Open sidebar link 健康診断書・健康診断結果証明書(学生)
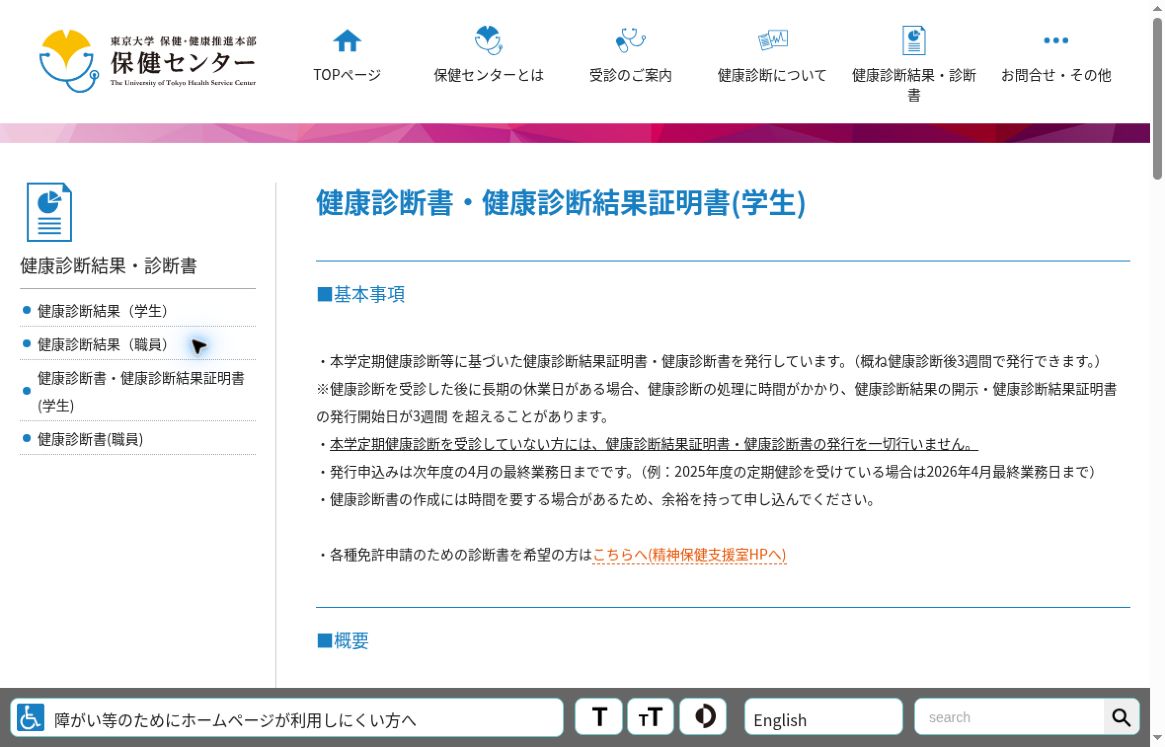This screenshot has height=747, width=1165. coord(141,392)
